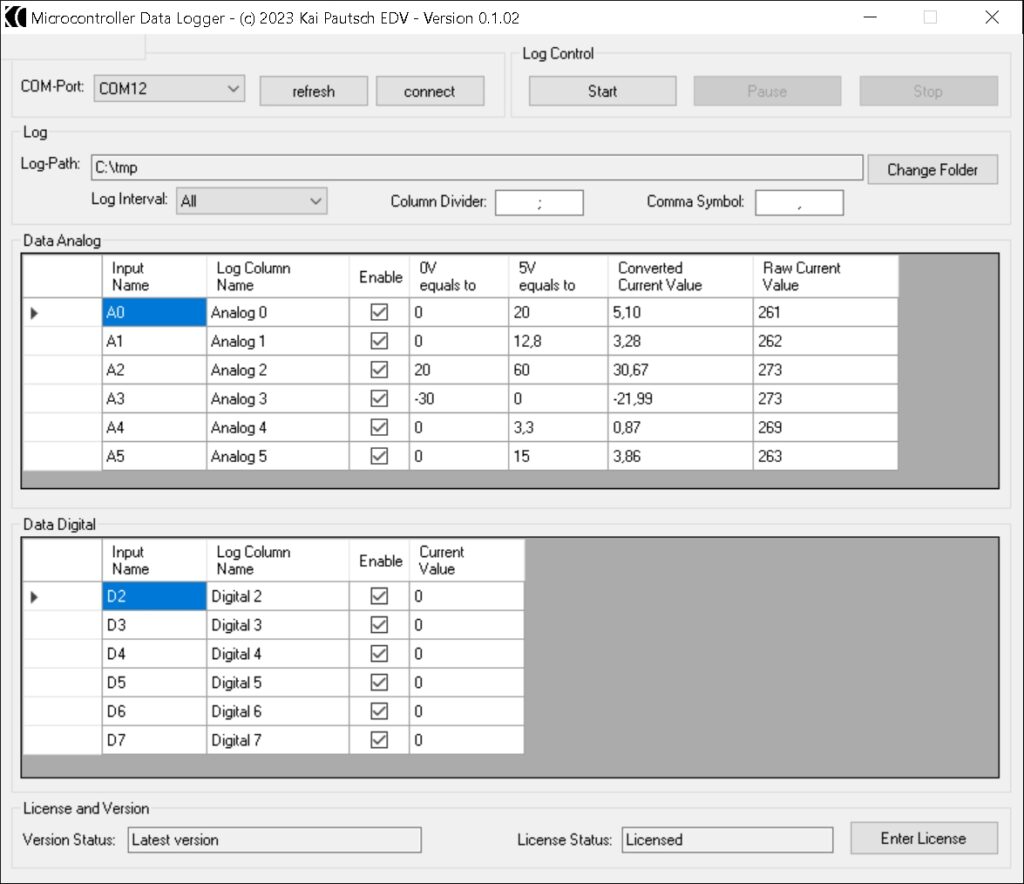Toggle Digital 5 enable checkbox
1024x884 pixels.
(x=379, y=682)
